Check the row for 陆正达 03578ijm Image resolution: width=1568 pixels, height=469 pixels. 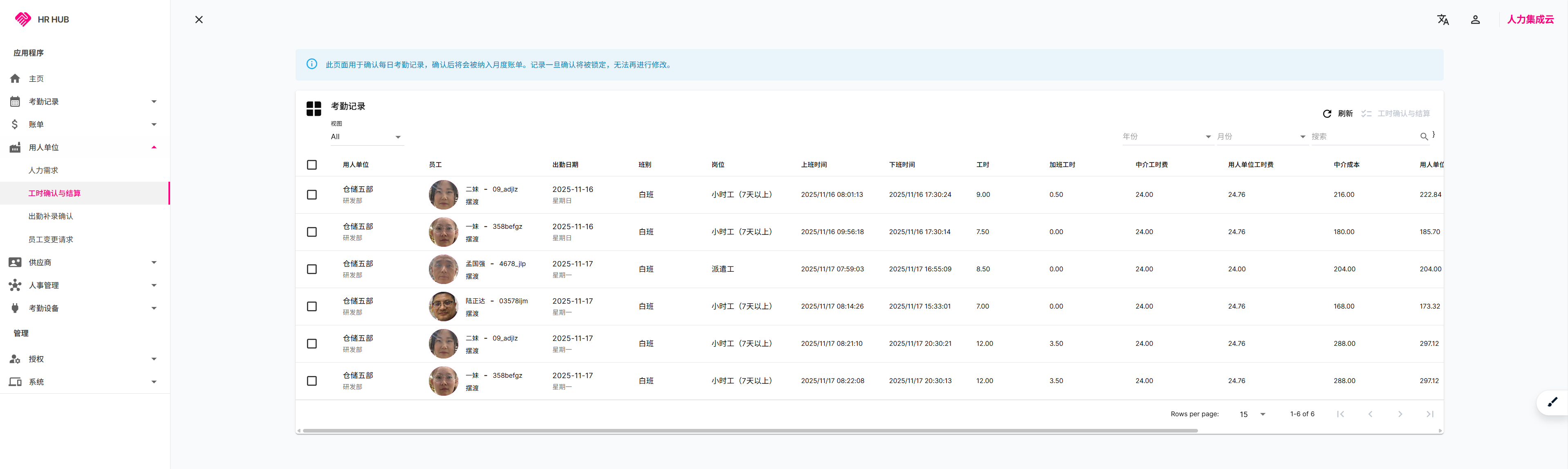pos(312,307)
